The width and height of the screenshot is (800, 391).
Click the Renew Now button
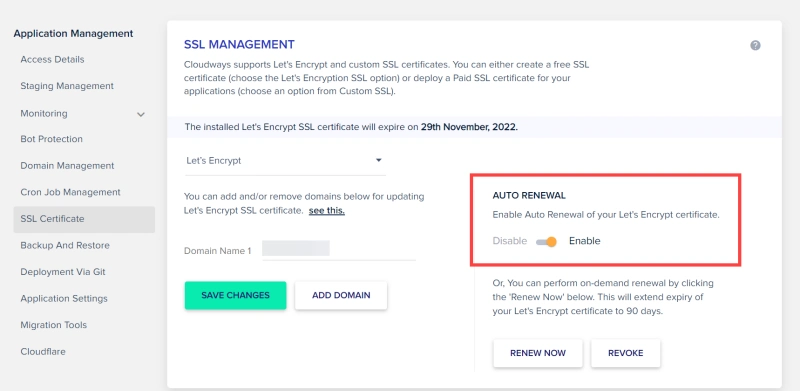[x=538, y=353]
